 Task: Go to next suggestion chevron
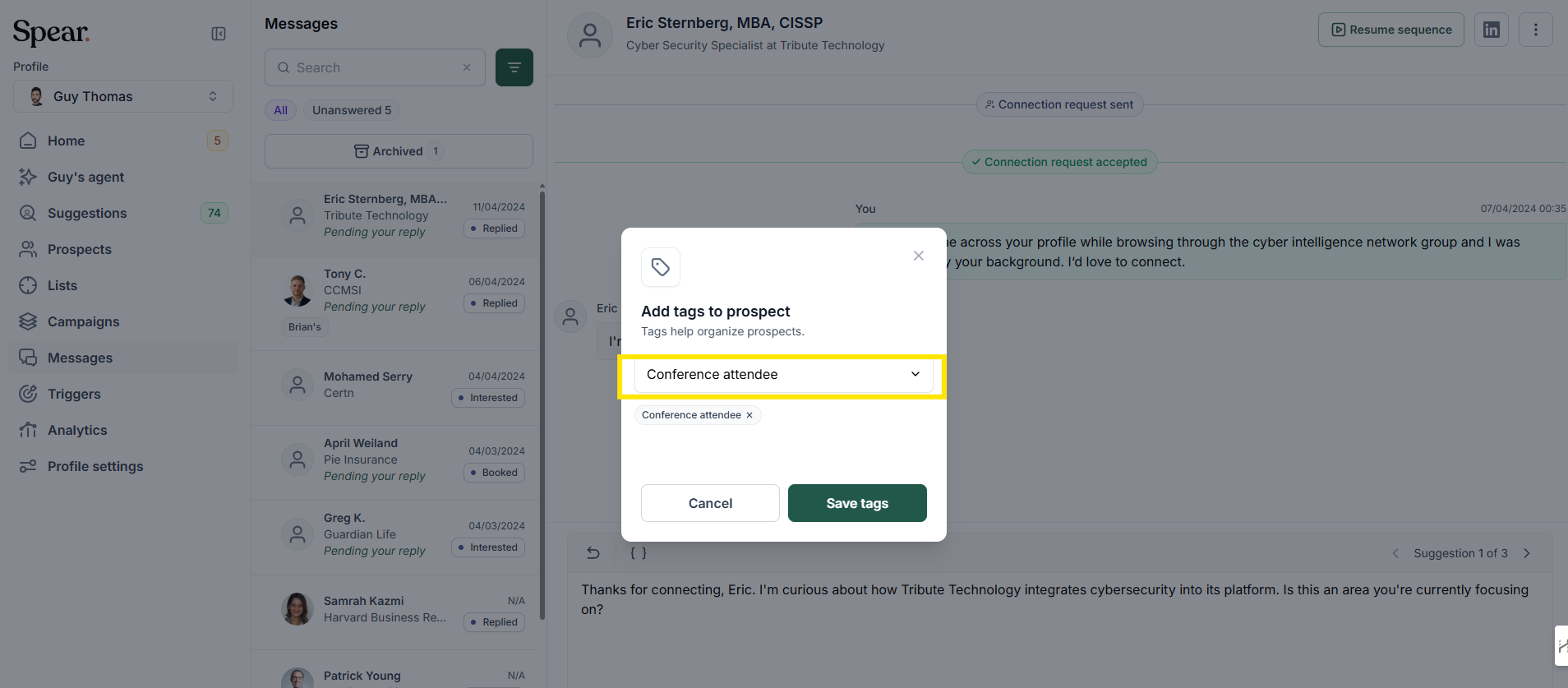1527,553
